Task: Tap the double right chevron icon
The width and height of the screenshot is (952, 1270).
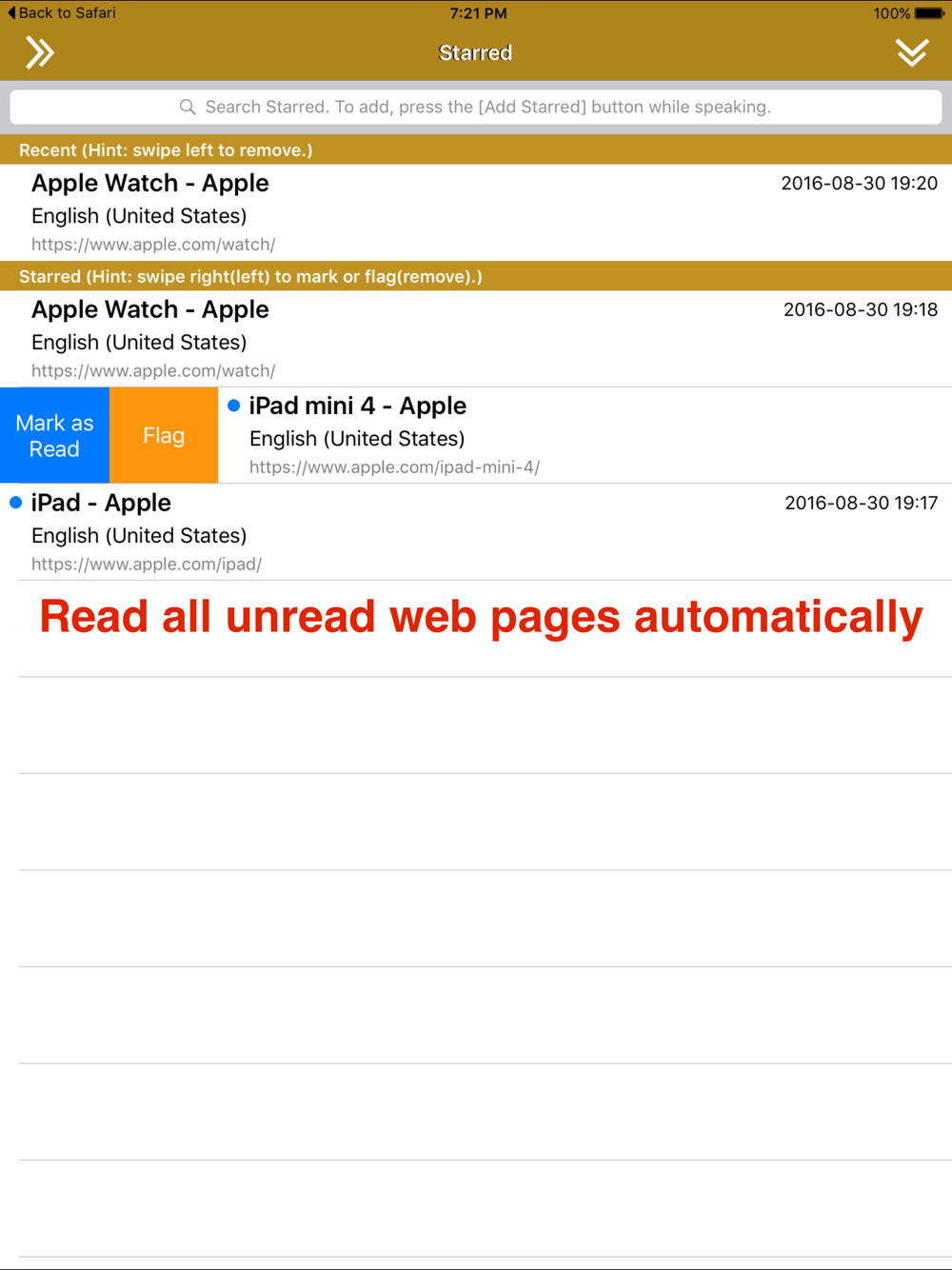Action: [x=39, y=52]
